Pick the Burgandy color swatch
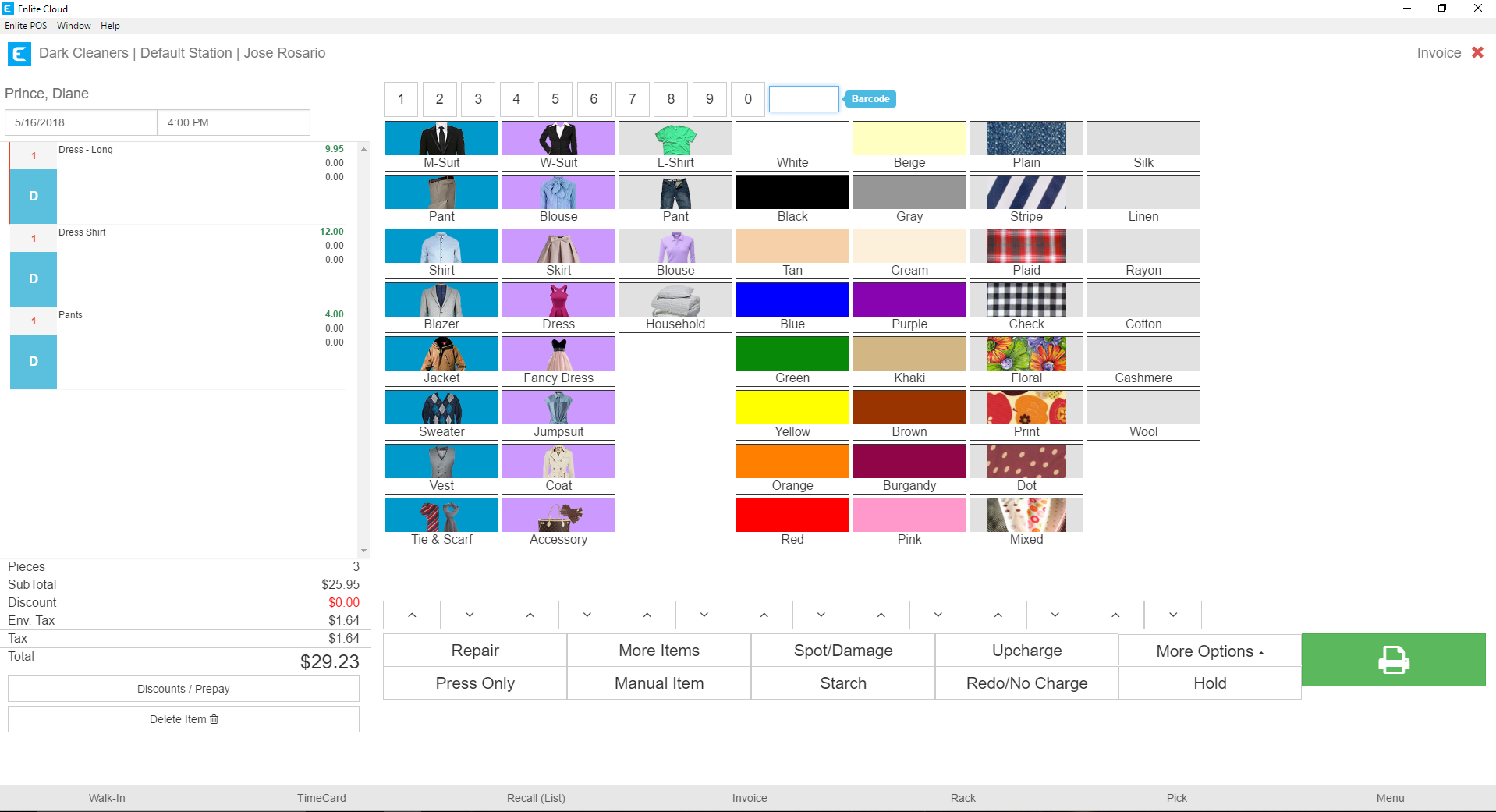 [909, 469]
